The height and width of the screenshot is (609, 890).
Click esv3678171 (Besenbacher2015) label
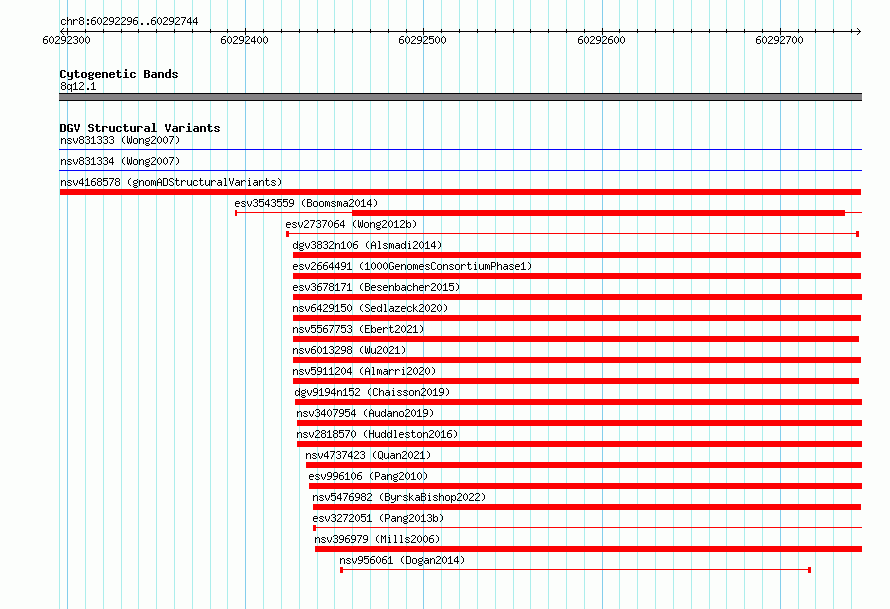[376, 287]
